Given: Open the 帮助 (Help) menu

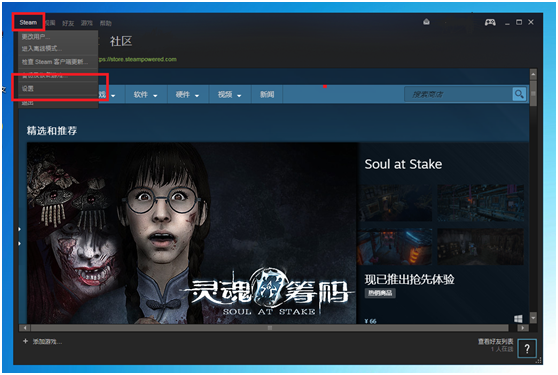Looking at the screenshot, I should point(105,23).
